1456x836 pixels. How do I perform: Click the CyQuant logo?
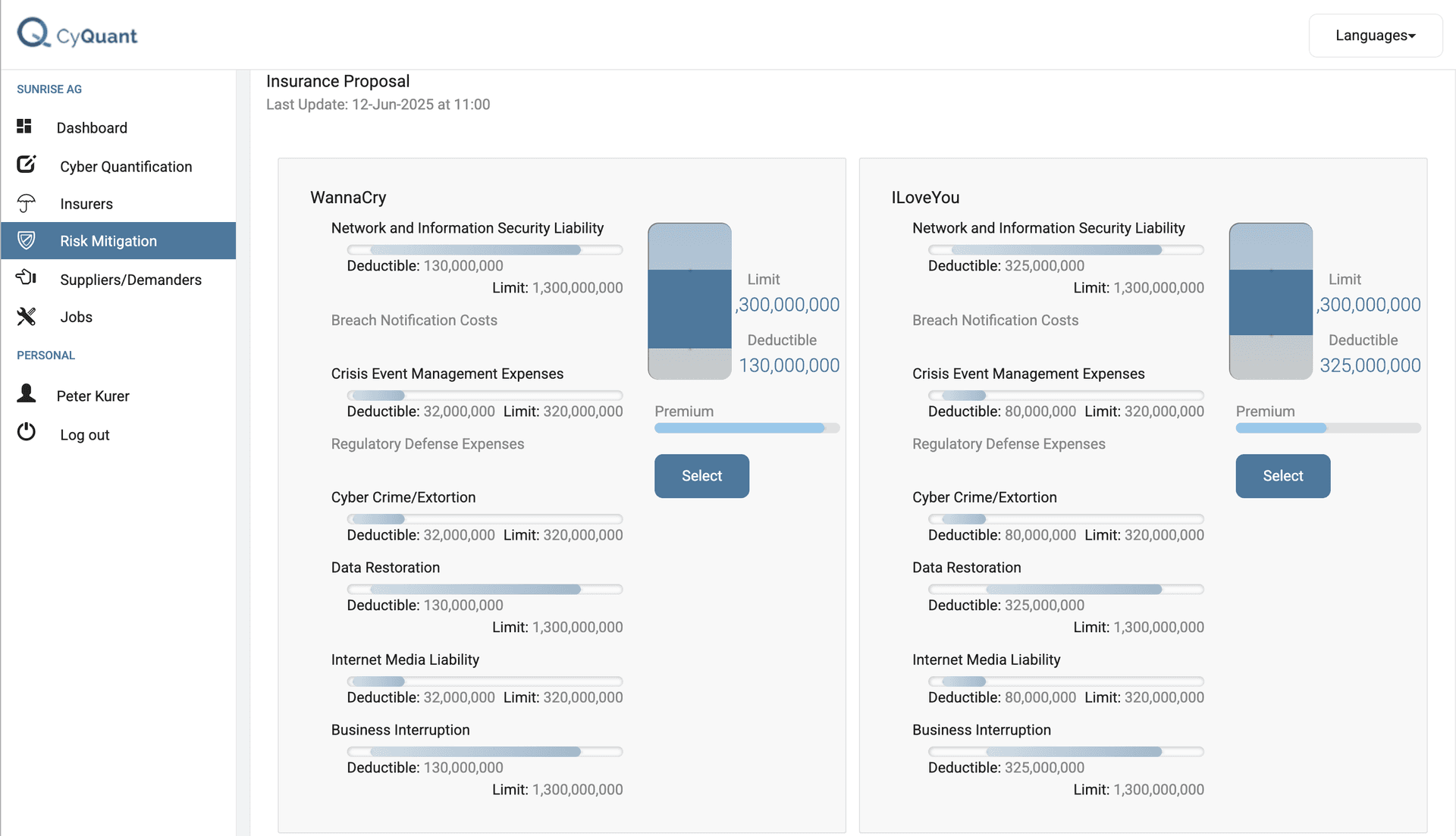point(77,34)
